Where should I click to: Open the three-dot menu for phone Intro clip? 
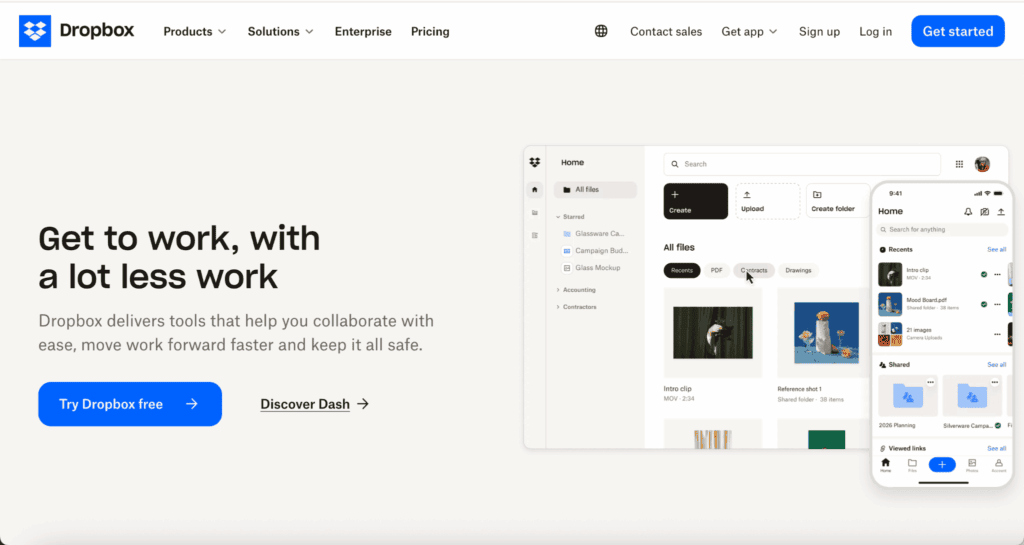(x=997, y=275)
